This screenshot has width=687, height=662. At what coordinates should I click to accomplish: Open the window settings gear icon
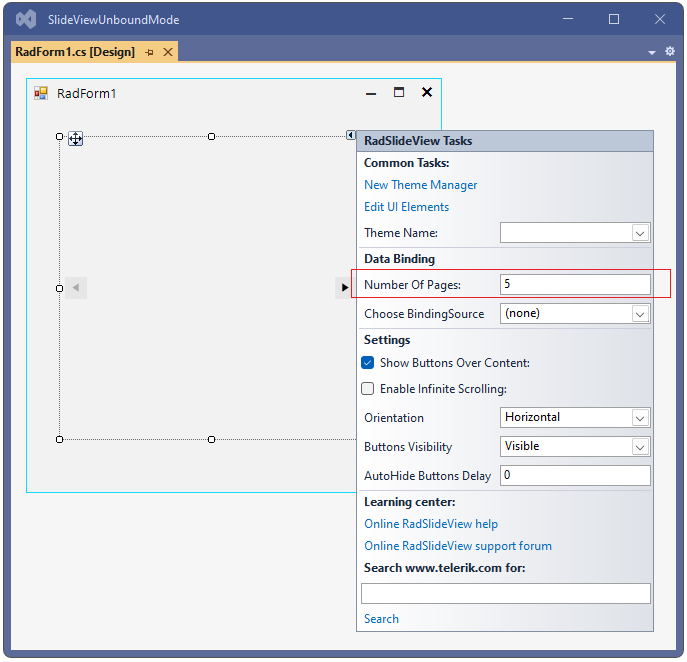pyautogui.click(x=670, y=51)
